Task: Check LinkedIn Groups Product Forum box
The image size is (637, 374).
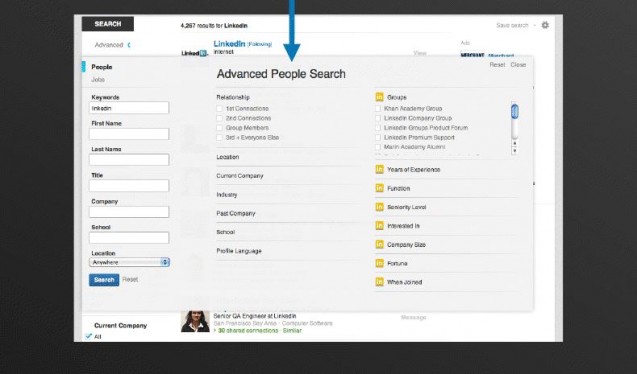Action: (378, 128)
